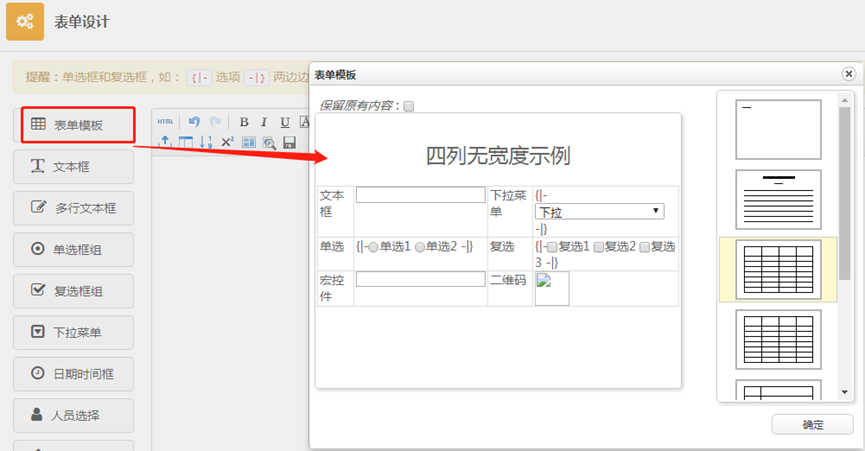Click the {|- code tag in reminder
This screenshot has width=865, height=451.
tap(199, 78)
